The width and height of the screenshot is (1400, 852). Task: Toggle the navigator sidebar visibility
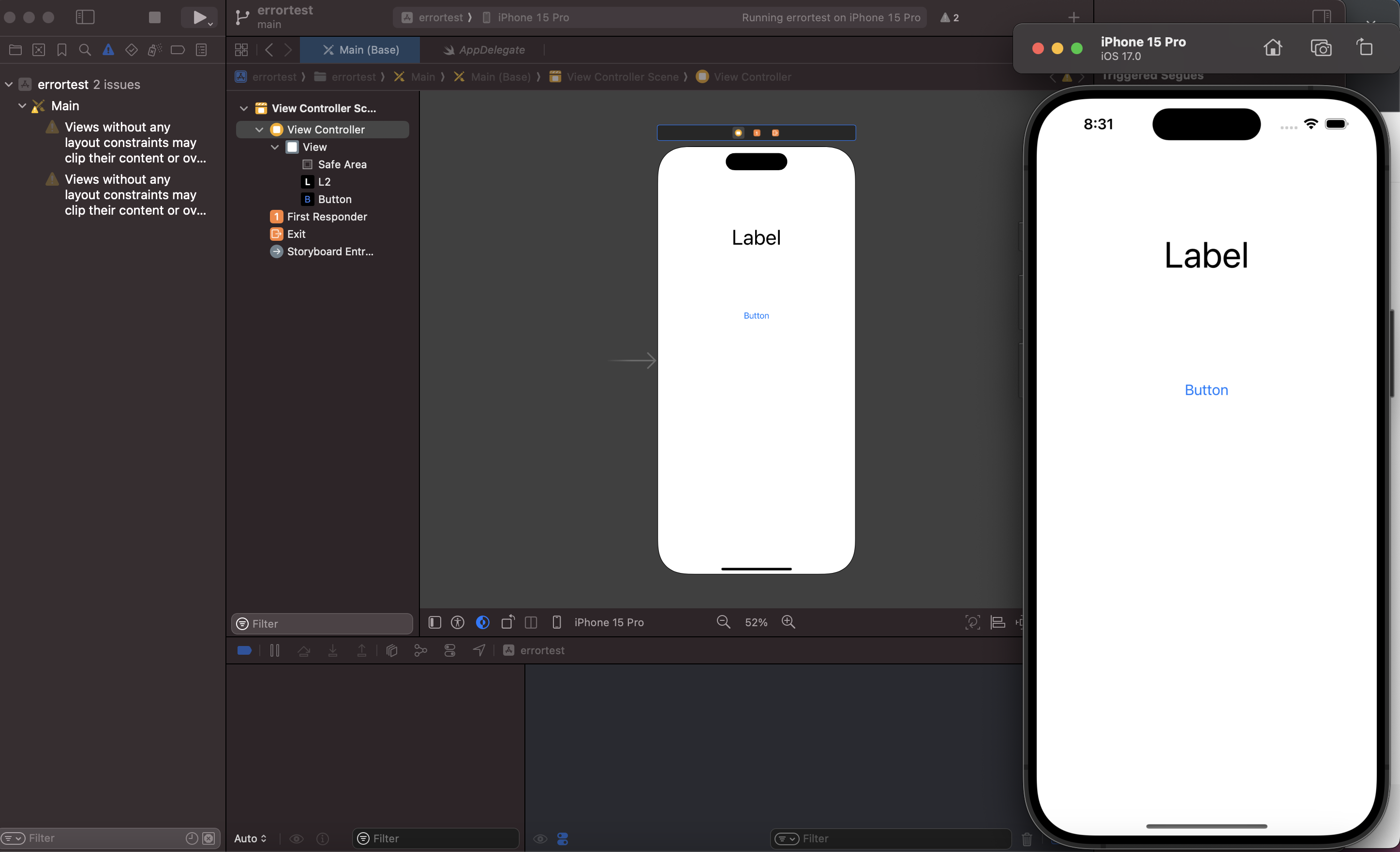(85, 17)
